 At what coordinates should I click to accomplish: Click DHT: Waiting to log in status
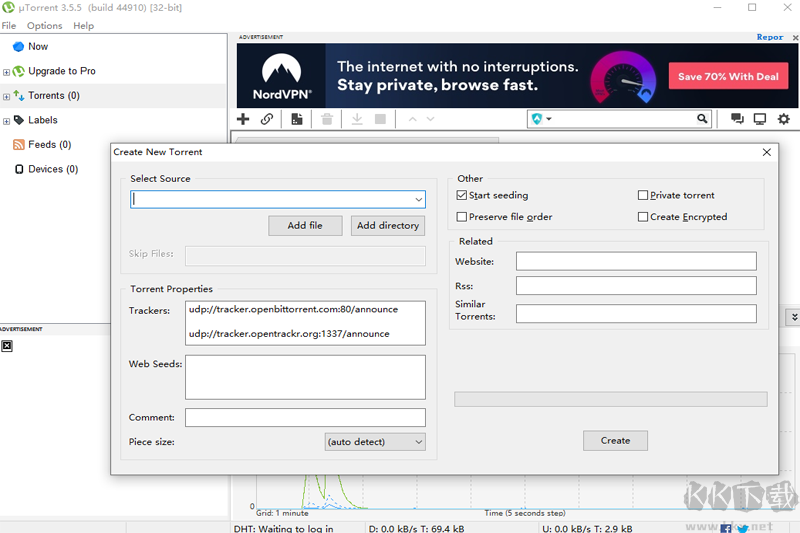(x=283, y=529)
